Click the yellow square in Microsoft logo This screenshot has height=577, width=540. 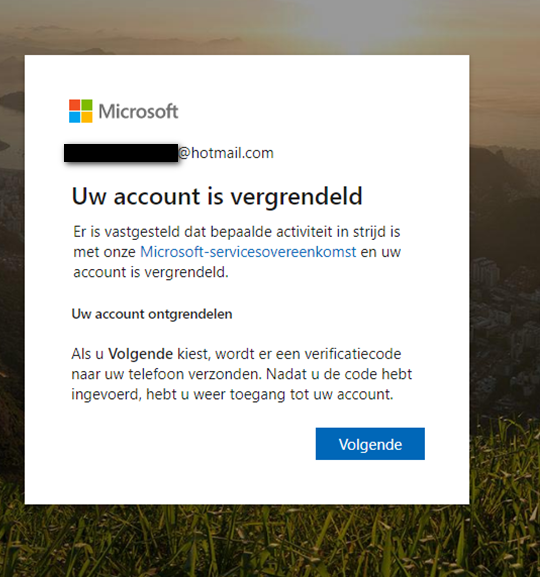(87, 117)
